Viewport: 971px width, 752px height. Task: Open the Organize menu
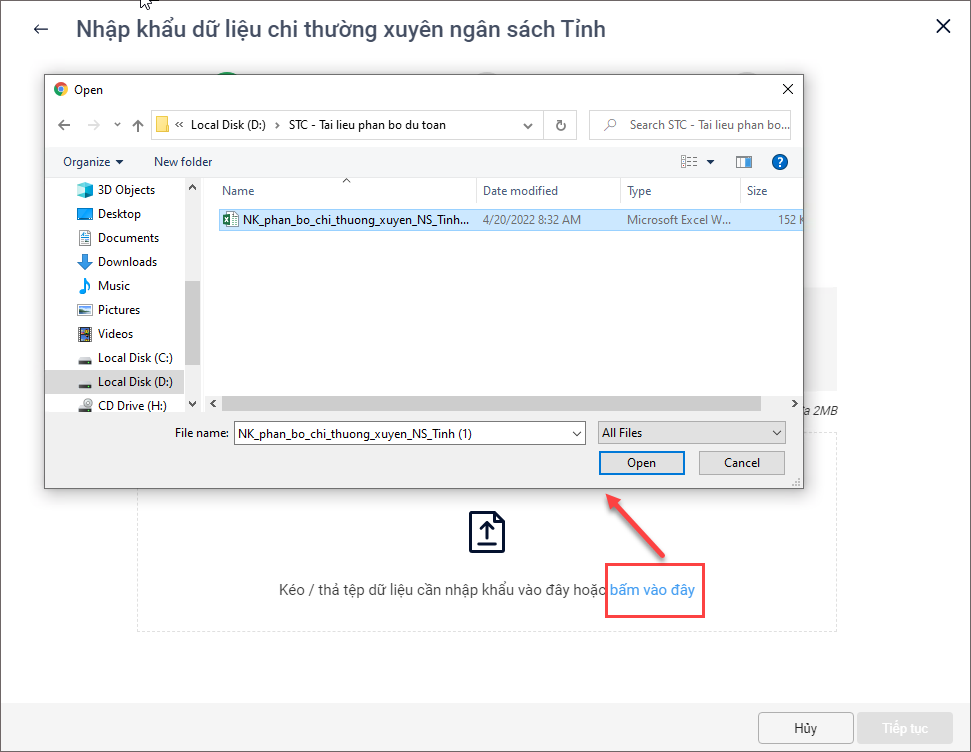point(93,162)
